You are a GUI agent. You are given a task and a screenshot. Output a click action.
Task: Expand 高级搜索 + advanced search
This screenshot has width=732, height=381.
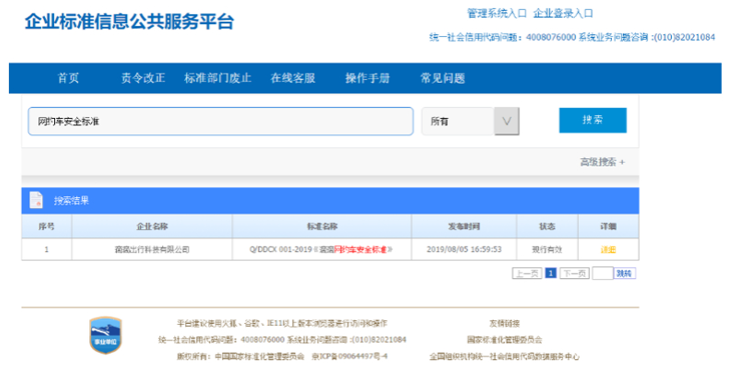pos(602,162)
